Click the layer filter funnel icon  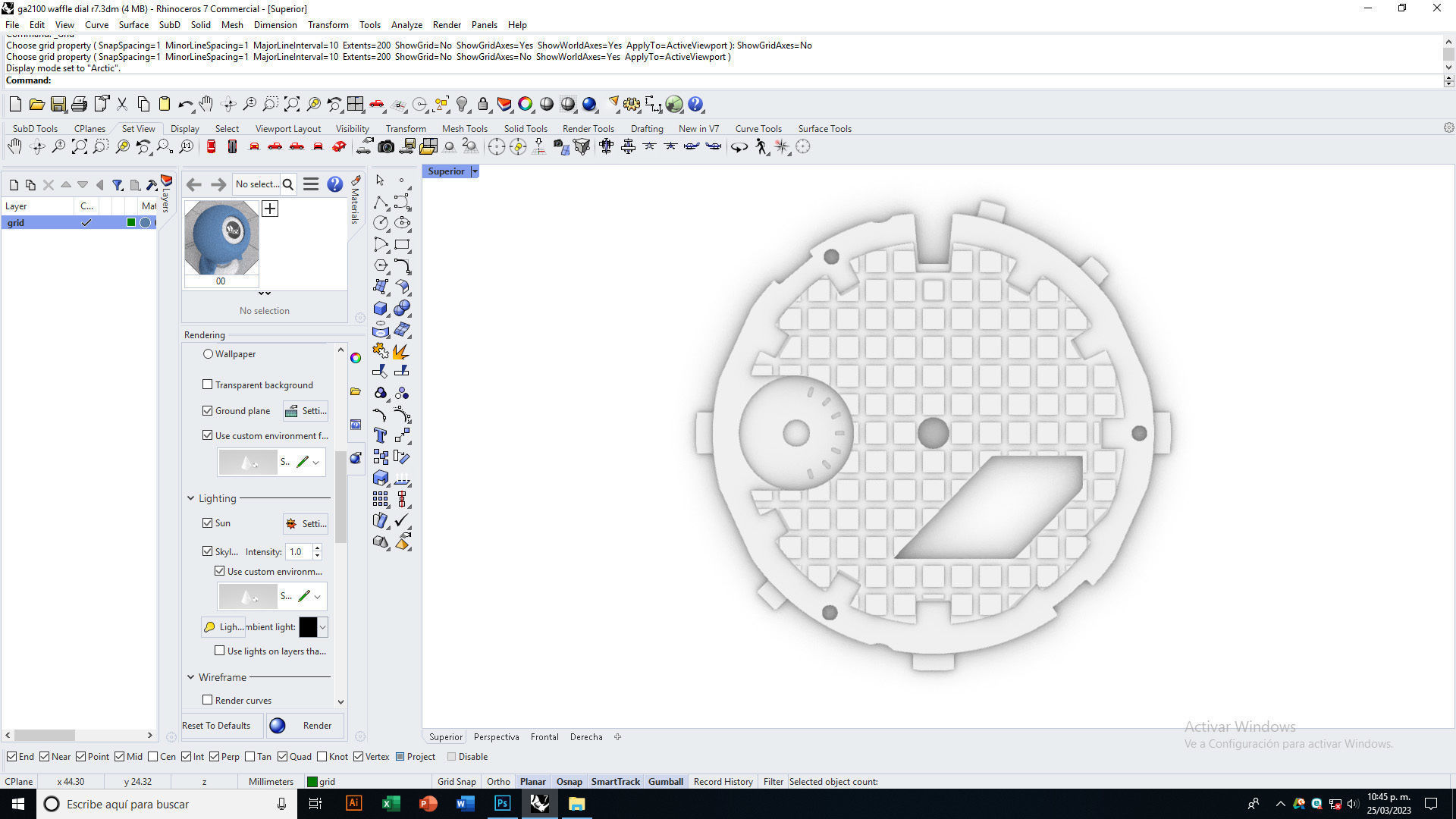[x=118, y=185]
